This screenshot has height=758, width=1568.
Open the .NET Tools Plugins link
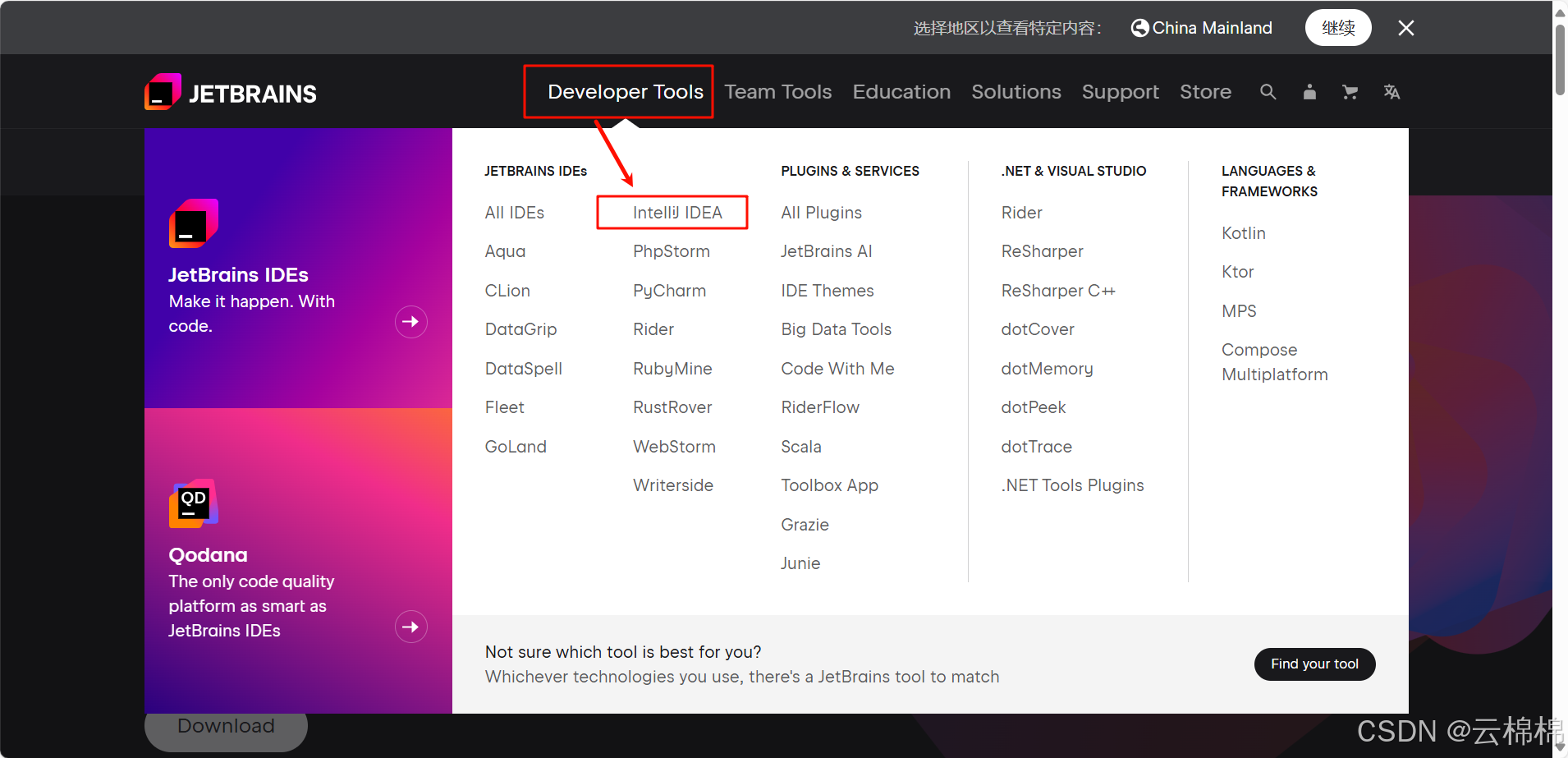[1072, 485]
